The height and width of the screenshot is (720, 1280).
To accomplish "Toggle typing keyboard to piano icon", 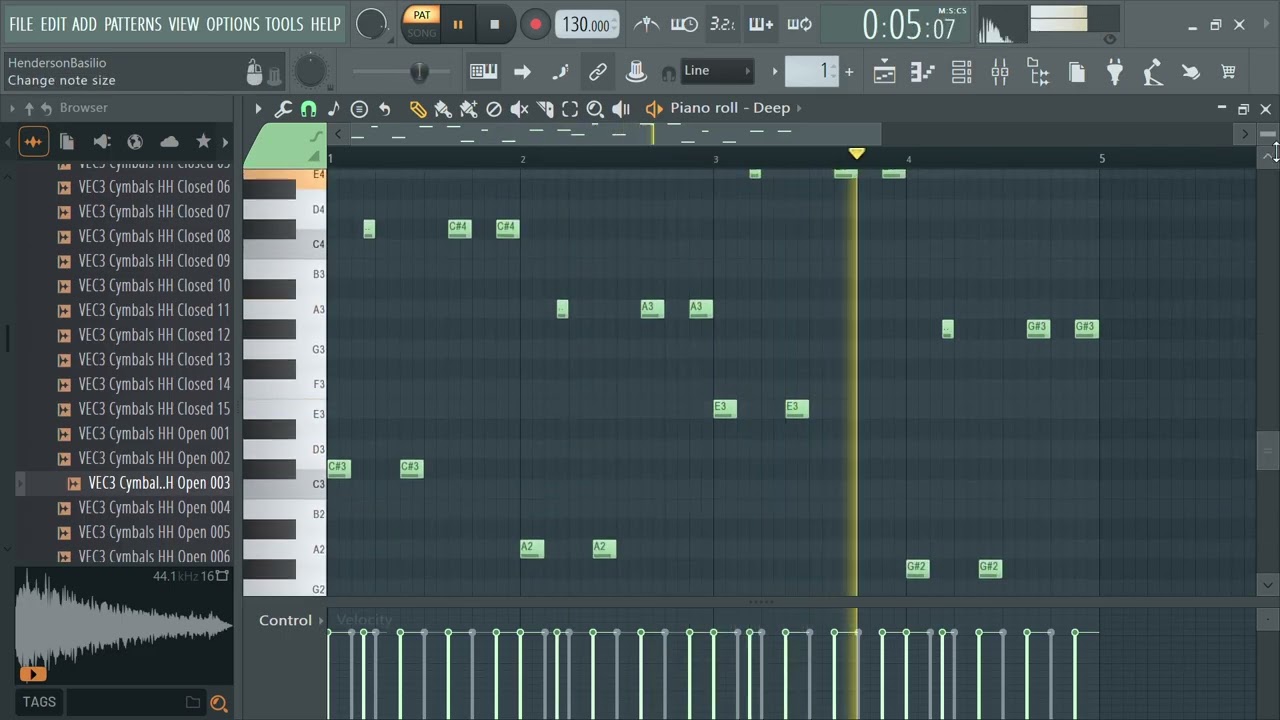I will [x=484, y=71].
